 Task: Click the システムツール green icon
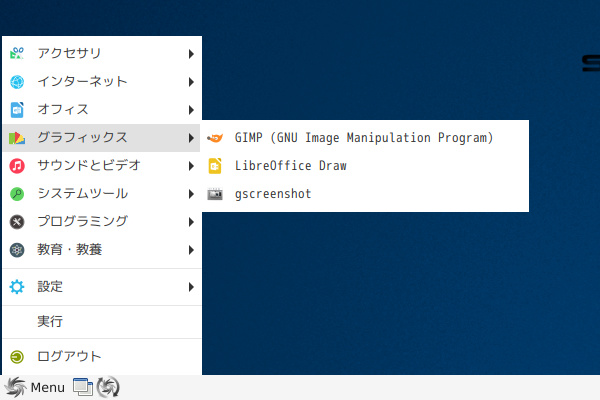17,194
